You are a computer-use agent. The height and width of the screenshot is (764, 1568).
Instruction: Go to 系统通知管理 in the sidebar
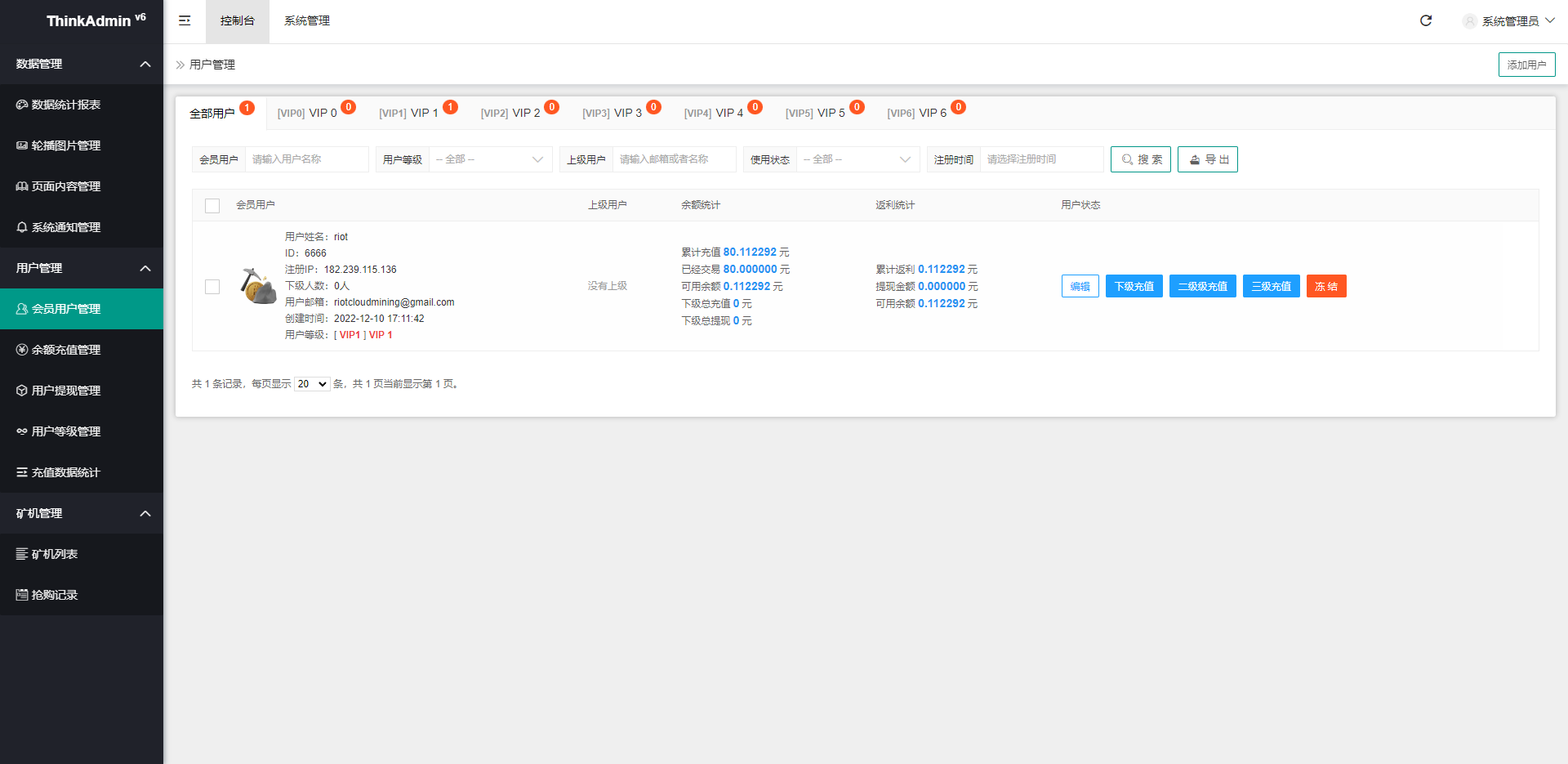tap(65, 227)
